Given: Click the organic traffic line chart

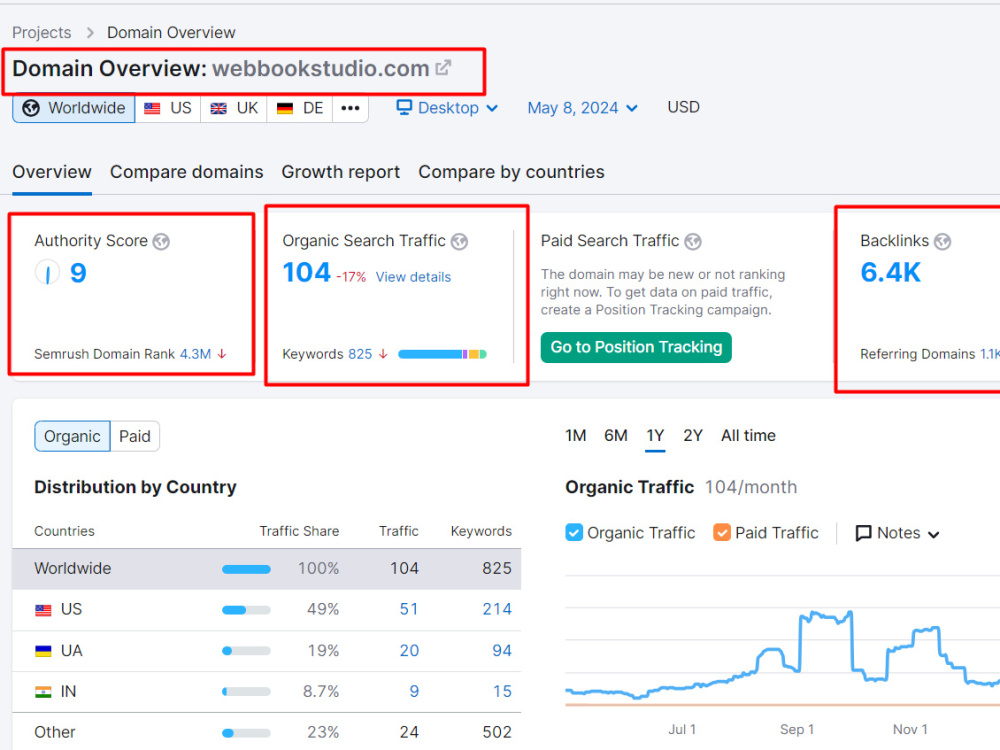Looking at the screenshot, I should coord(783,657).
